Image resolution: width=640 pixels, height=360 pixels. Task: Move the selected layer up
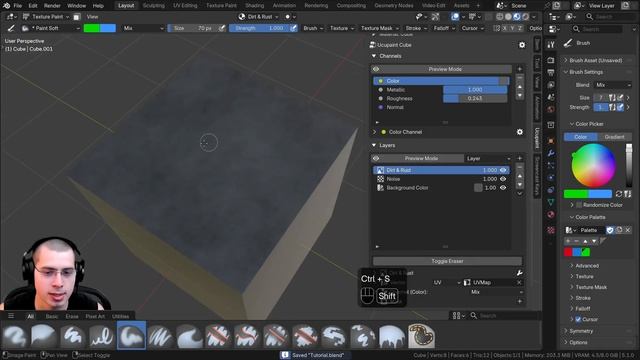[520, 176]
